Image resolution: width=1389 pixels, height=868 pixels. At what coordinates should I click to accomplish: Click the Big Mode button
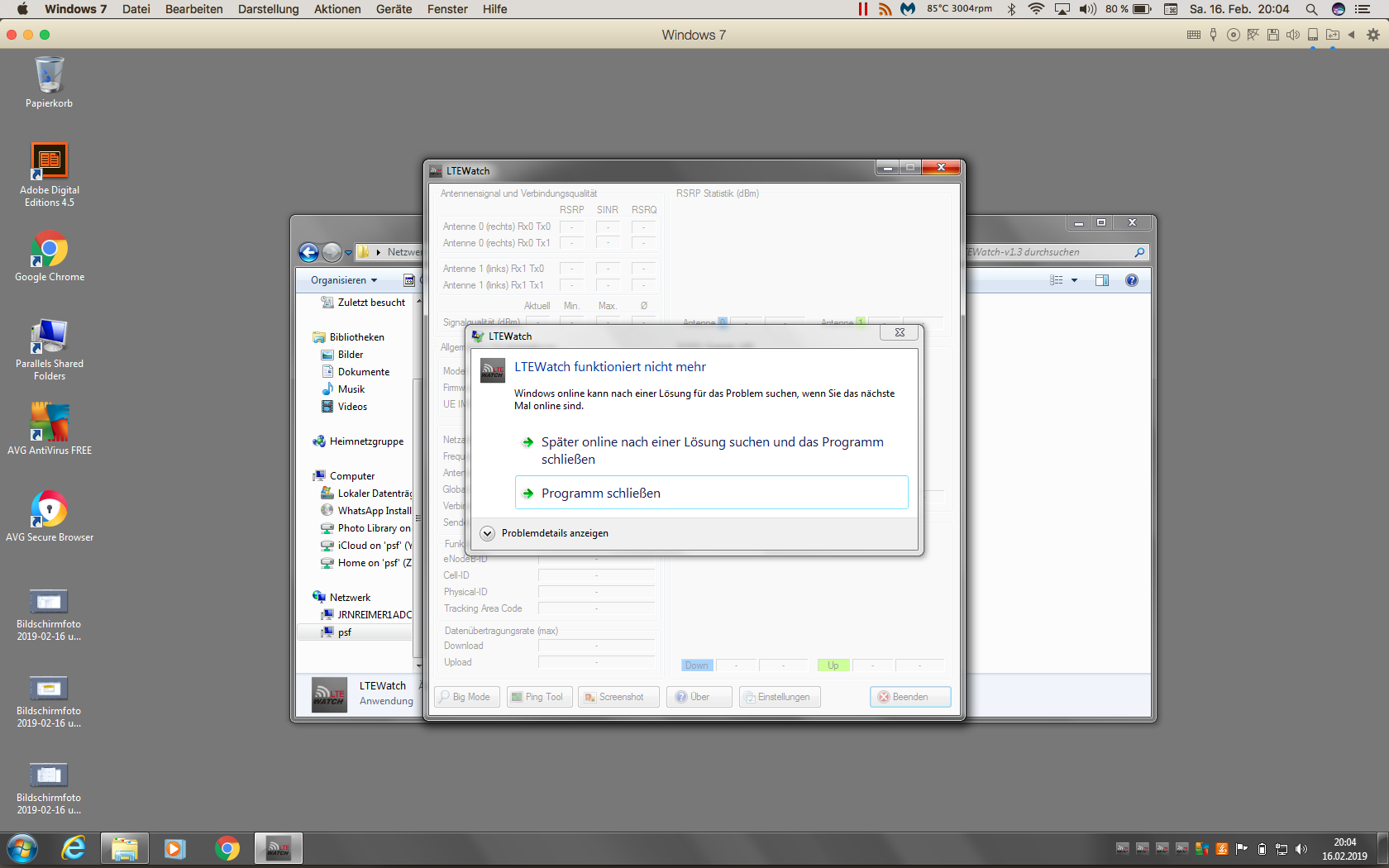(466, 697)
